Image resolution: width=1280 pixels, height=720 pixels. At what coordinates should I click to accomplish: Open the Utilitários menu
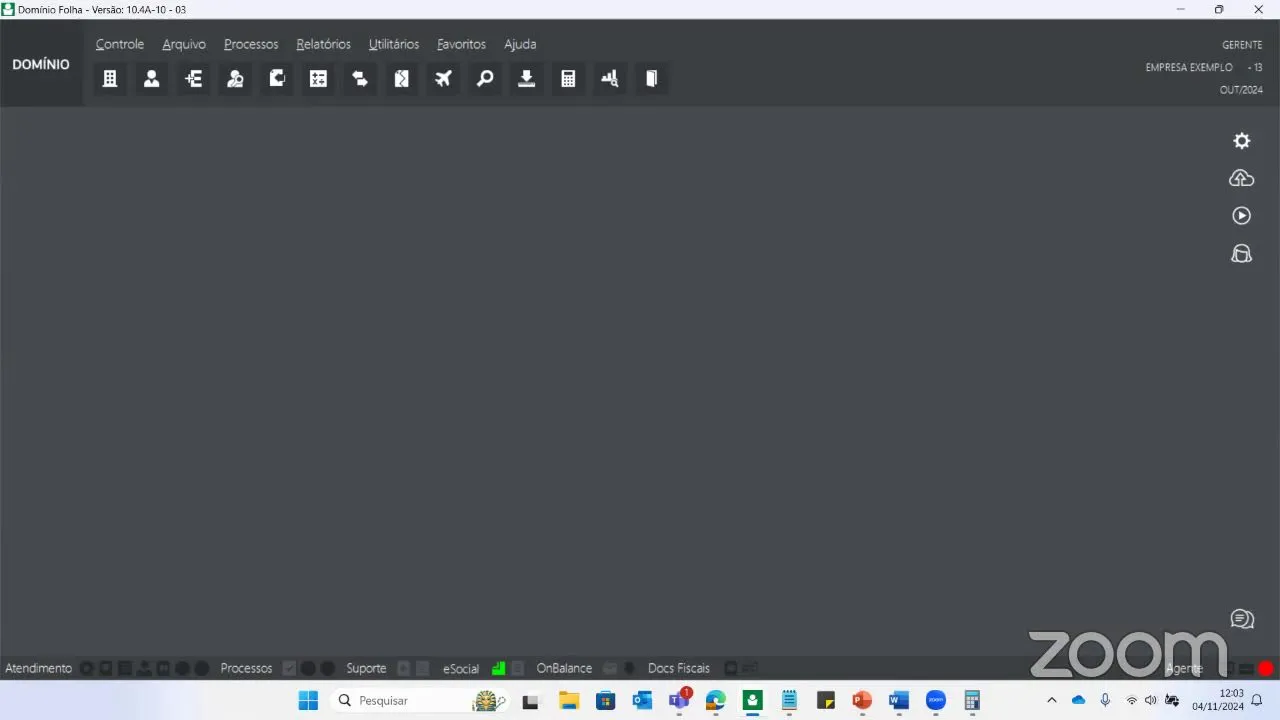tap(394, 44)
